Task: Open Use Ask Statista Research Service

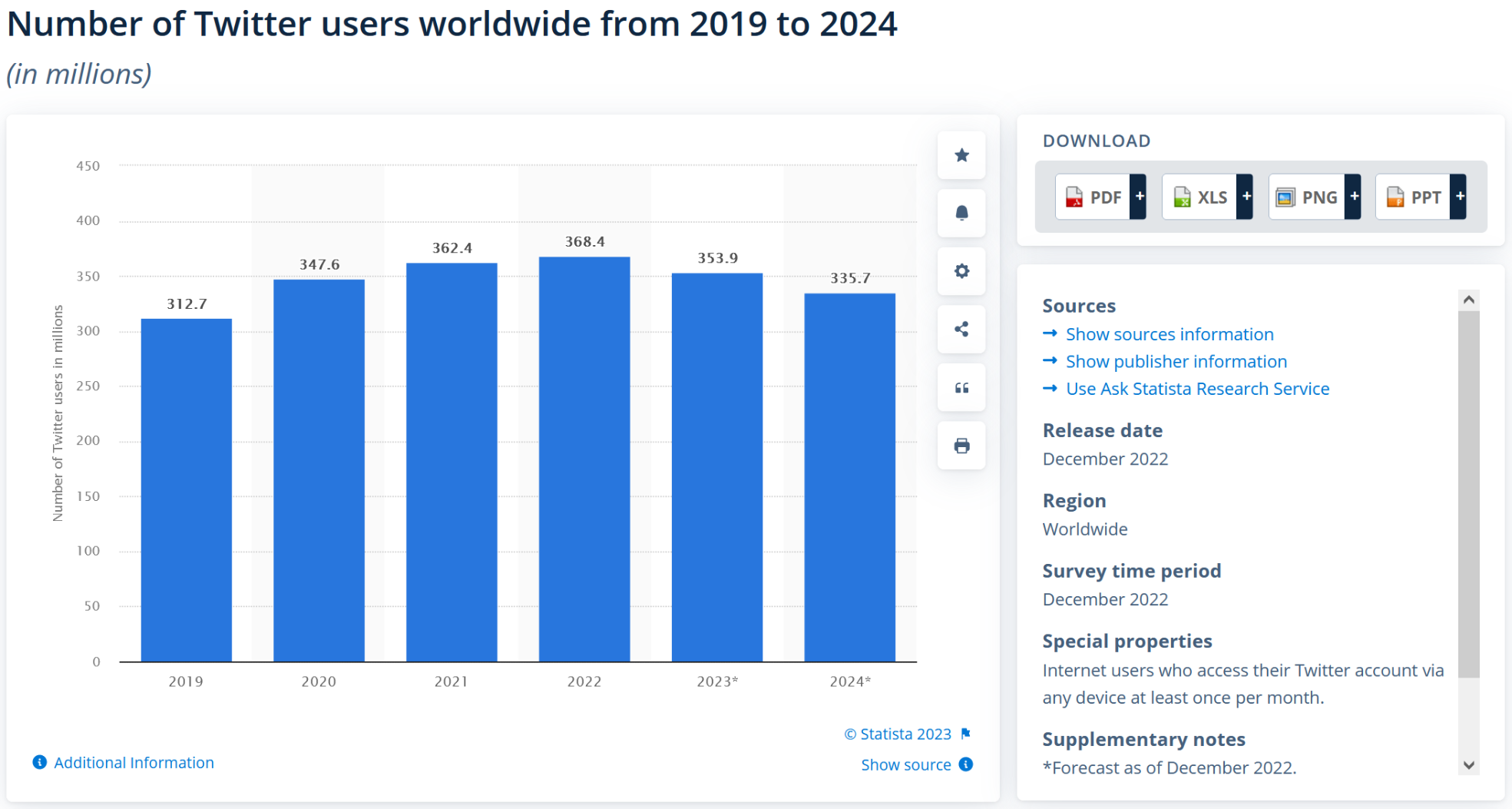Action: [x=1198, y=389]
